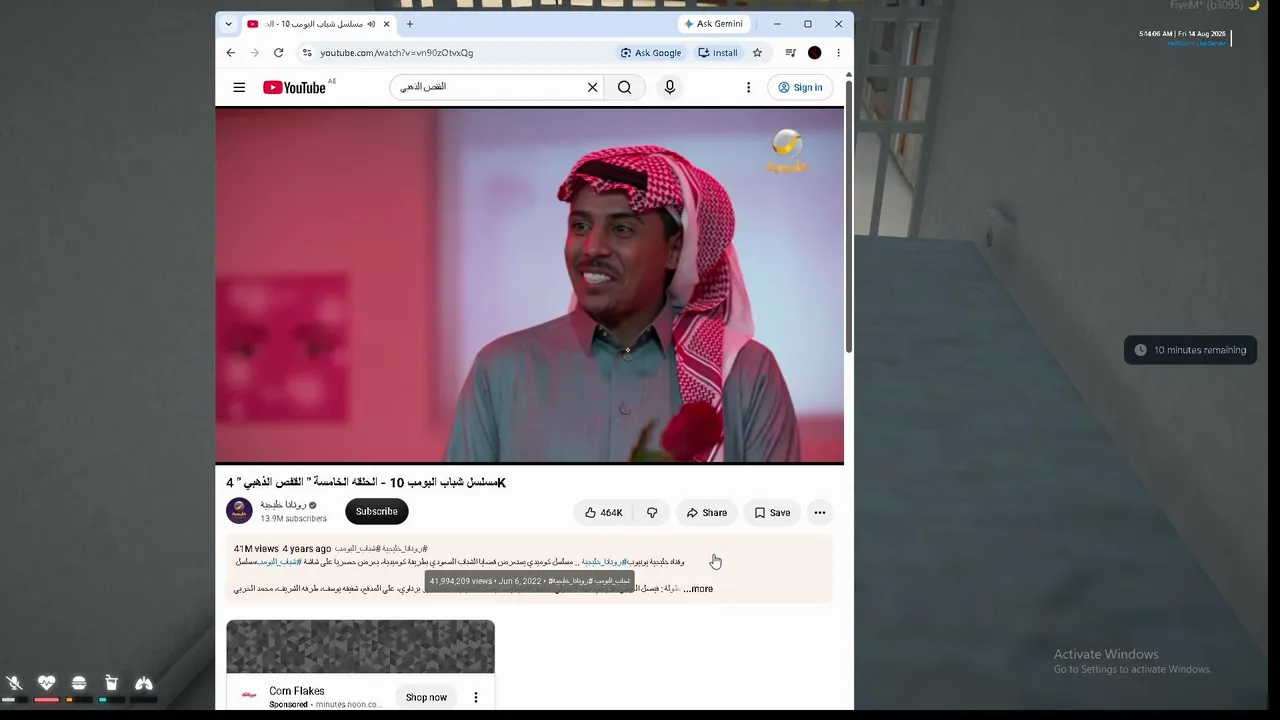This screenshot has height=720, width=1280.
Task: View site information icon in address bar
Action: [307, 53]
